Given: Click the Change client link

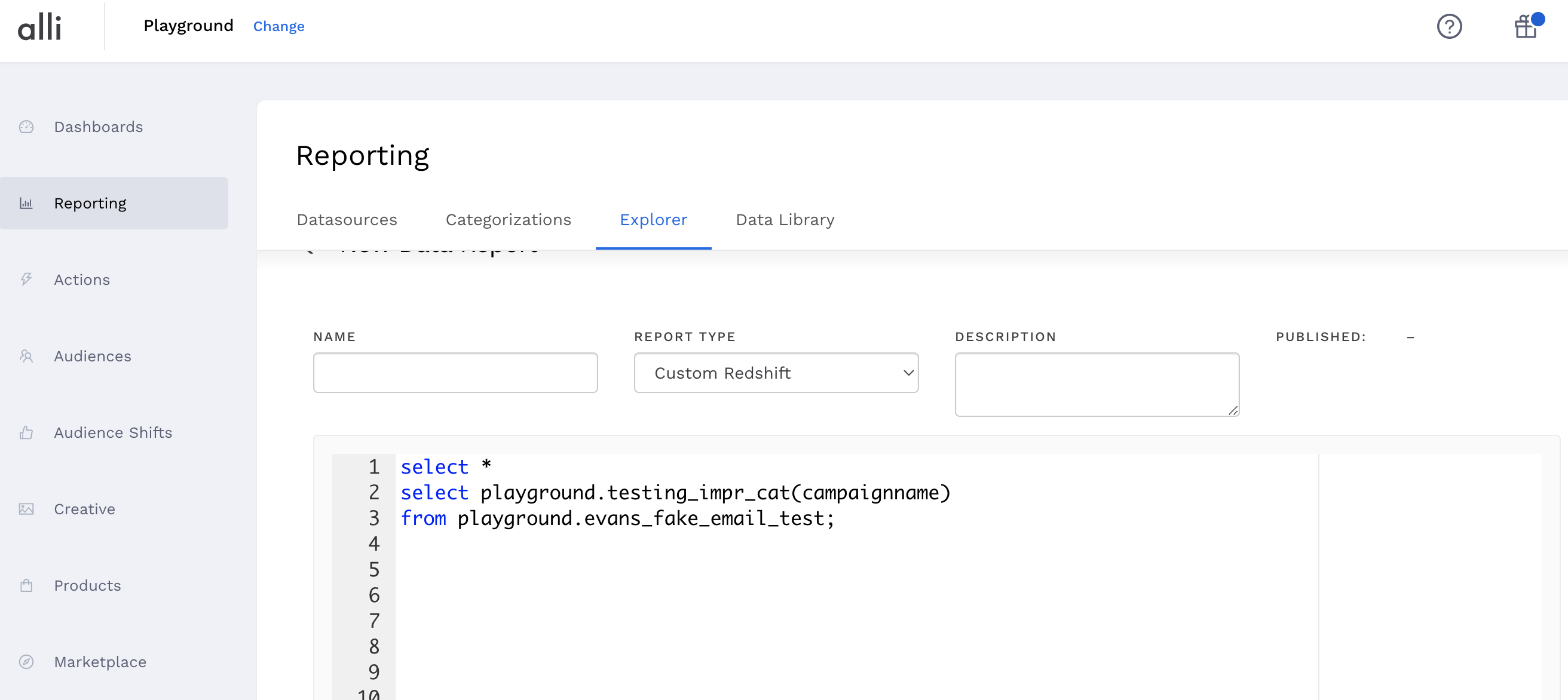Looking at the screenshot, I should tap(279, 26).
